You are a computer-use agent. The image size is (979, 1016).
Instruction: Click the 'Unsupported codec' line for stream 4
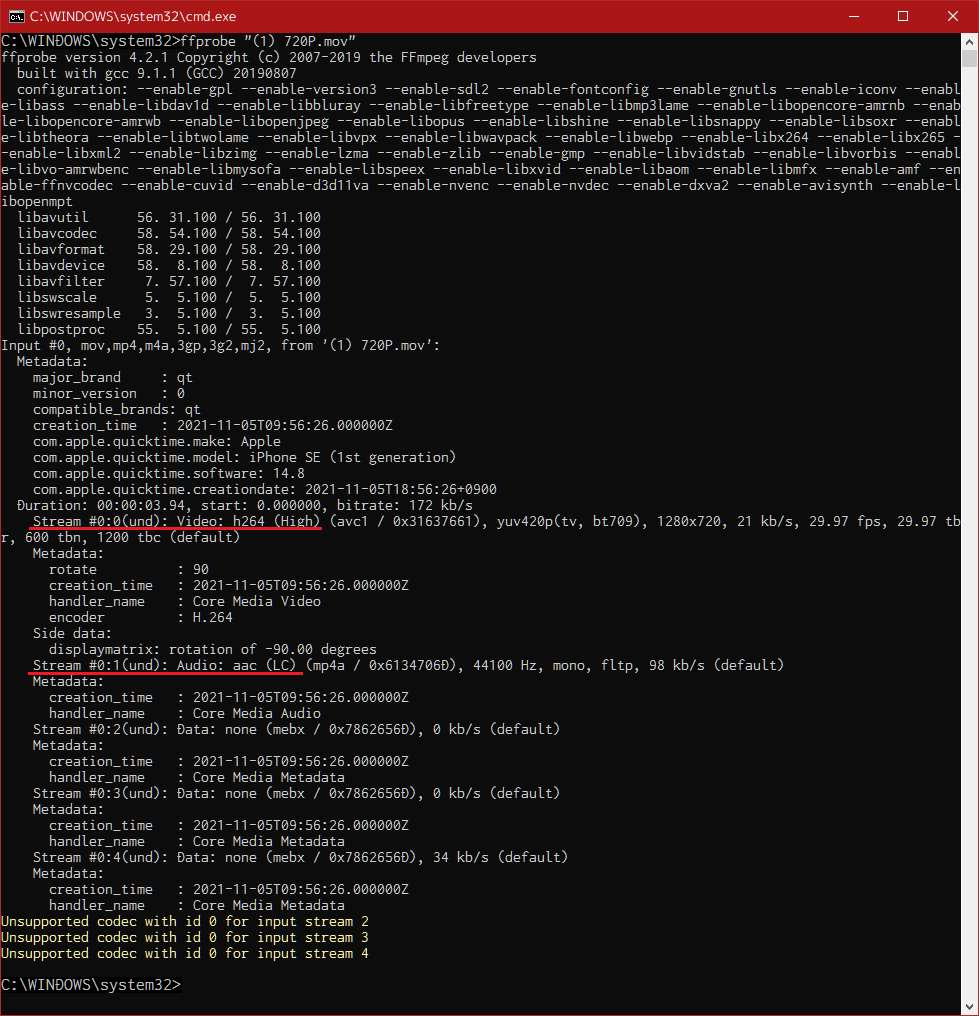[185, 953]
